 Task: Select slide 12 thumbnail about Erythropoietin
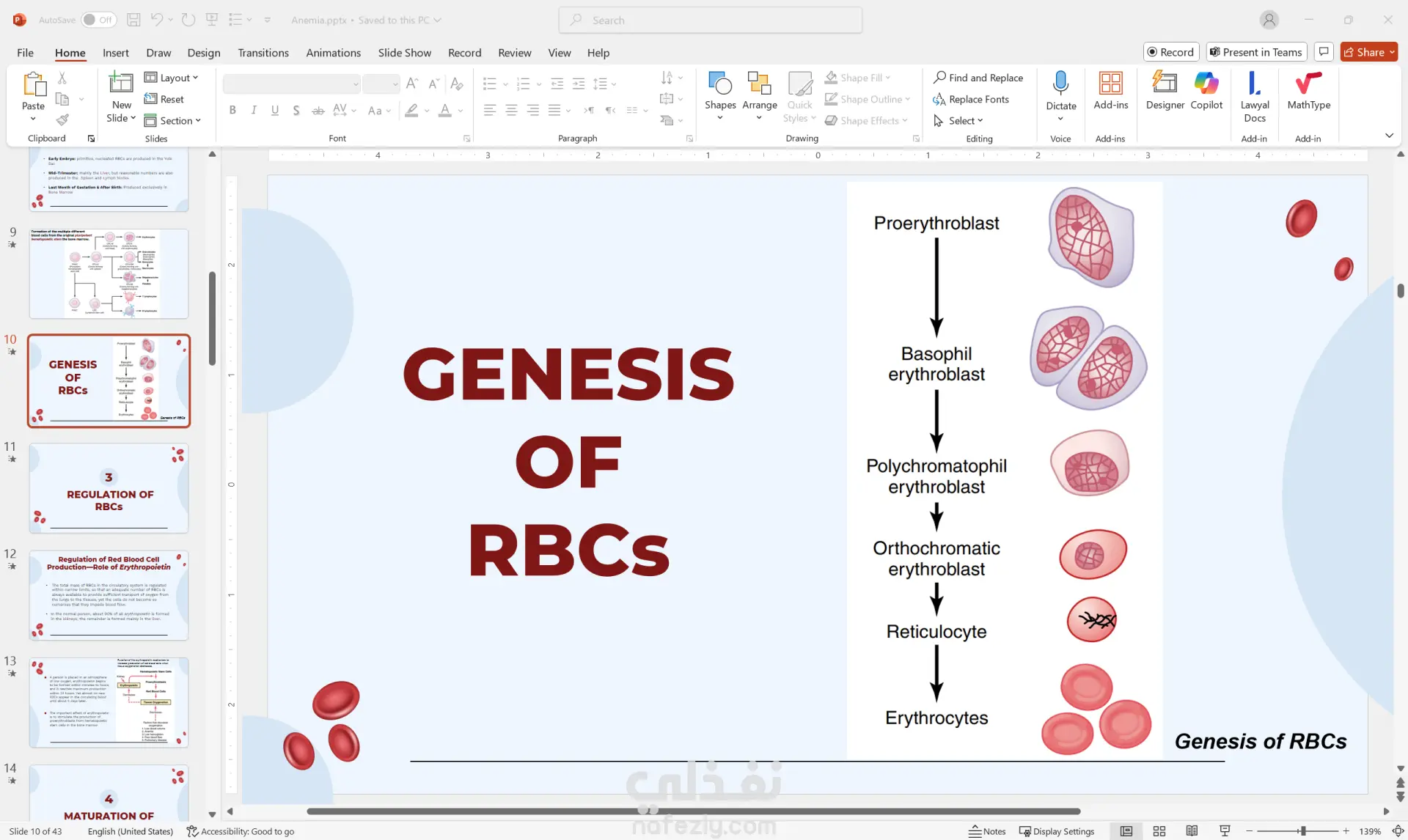tap(109, 595)
